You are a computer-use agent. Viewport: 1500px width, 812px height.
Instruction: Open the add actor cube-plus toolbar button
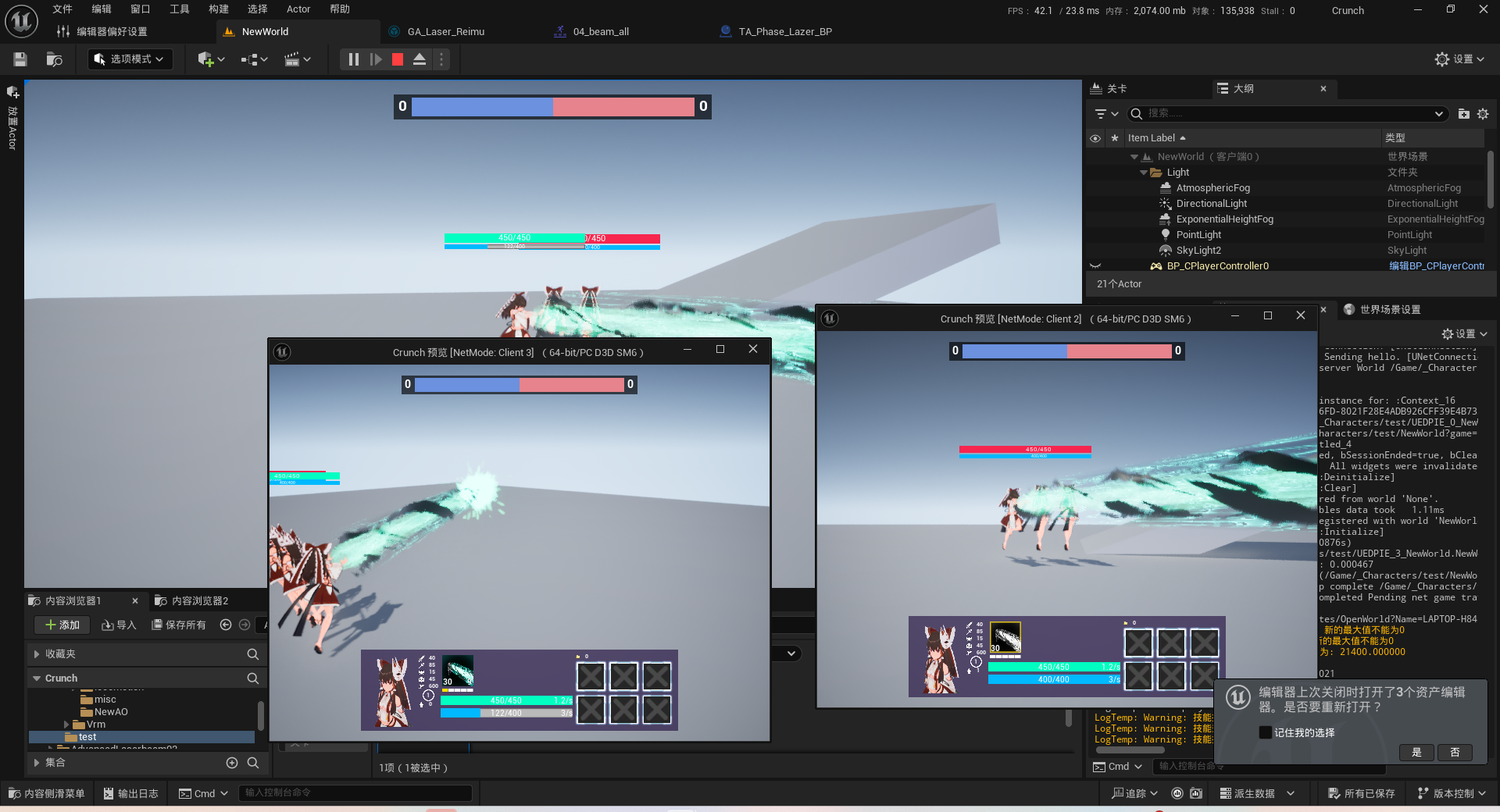[211, 59]
